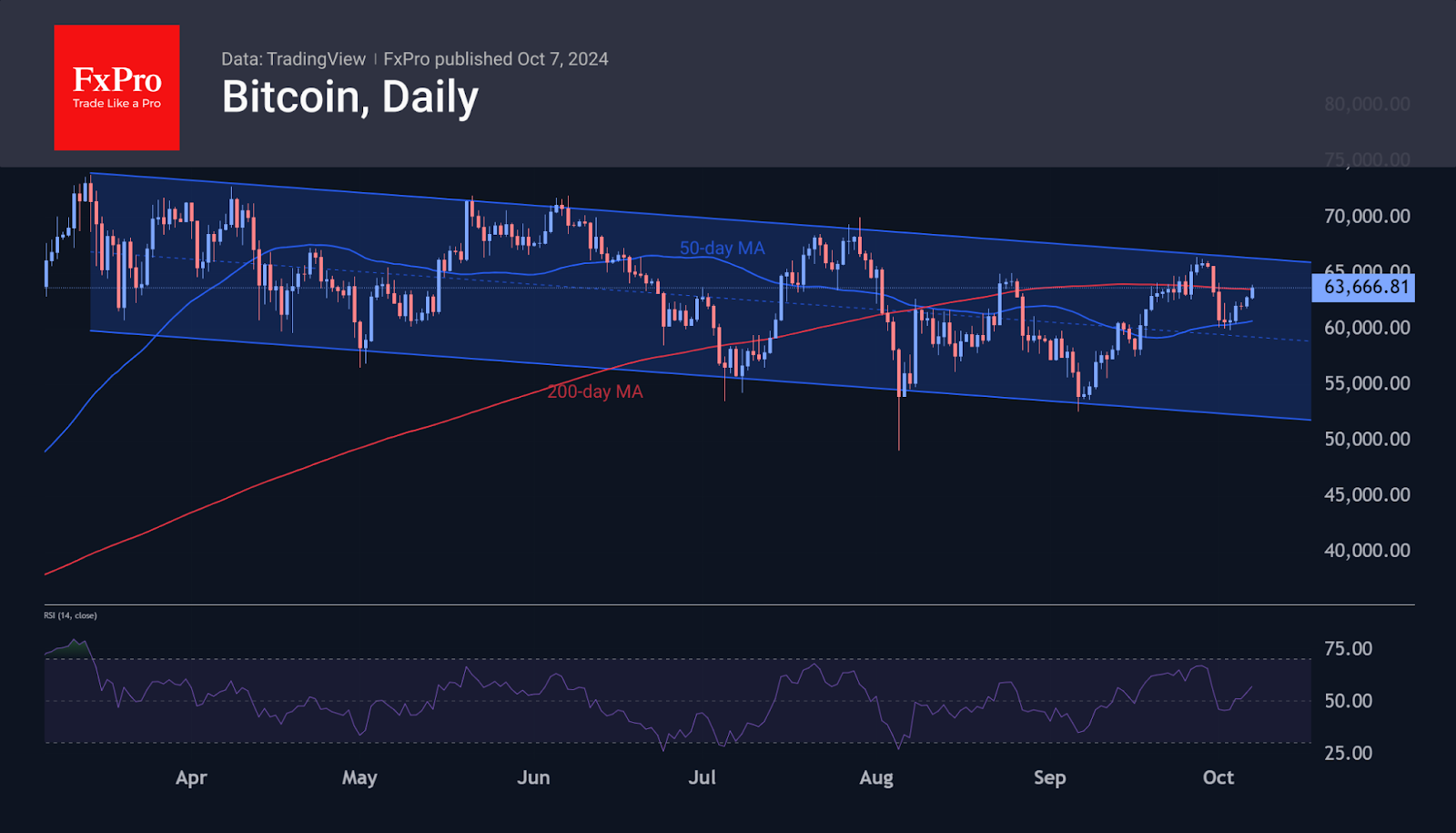Select the 'Bitcoin, Daily' chart title
This screenshot has width=1456, height=833.
point(349,97)
